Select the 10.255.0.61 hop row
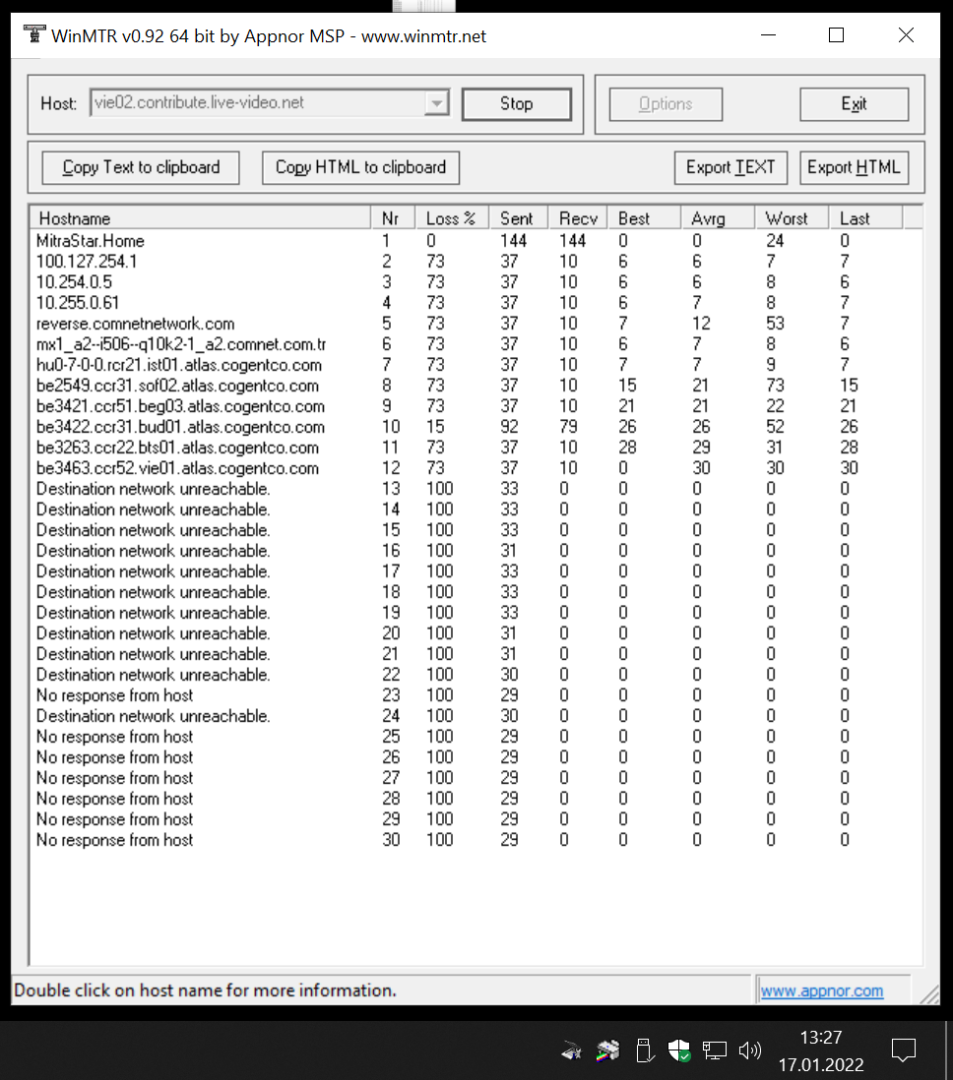Screen dimensions: 953x1080 475,302
